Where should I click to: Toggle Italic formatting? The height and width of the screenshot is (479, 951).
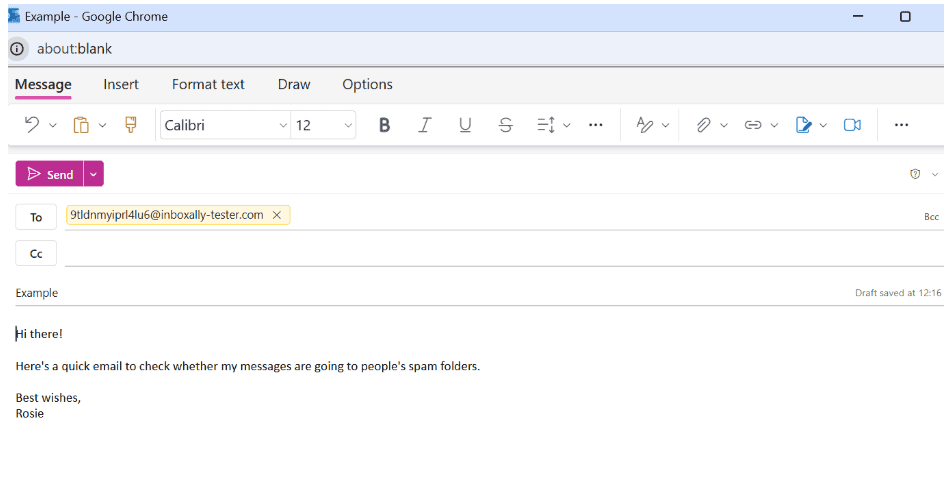coord(425,125)
